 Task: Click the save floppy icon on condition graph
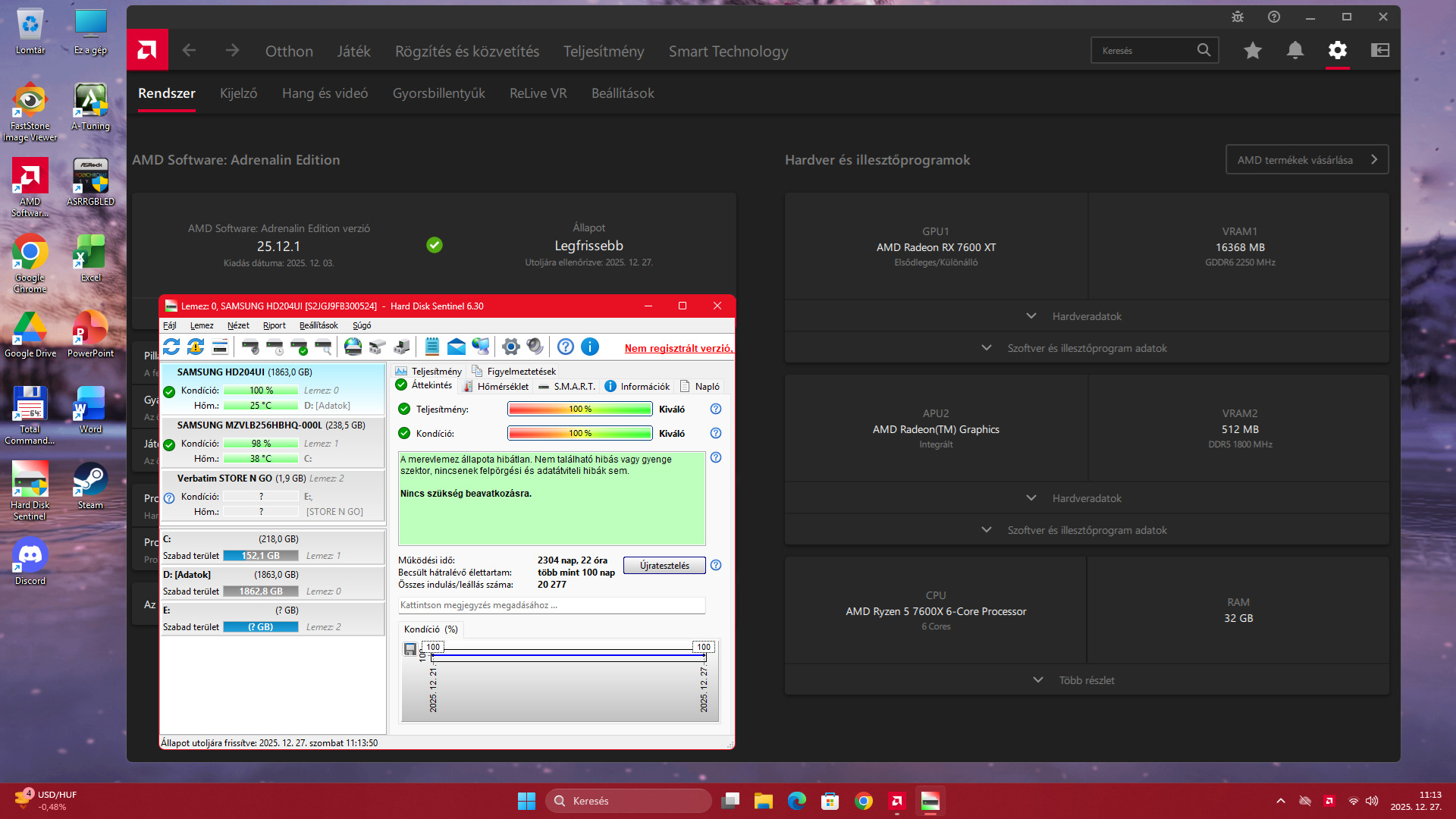[x=410, y=649]
